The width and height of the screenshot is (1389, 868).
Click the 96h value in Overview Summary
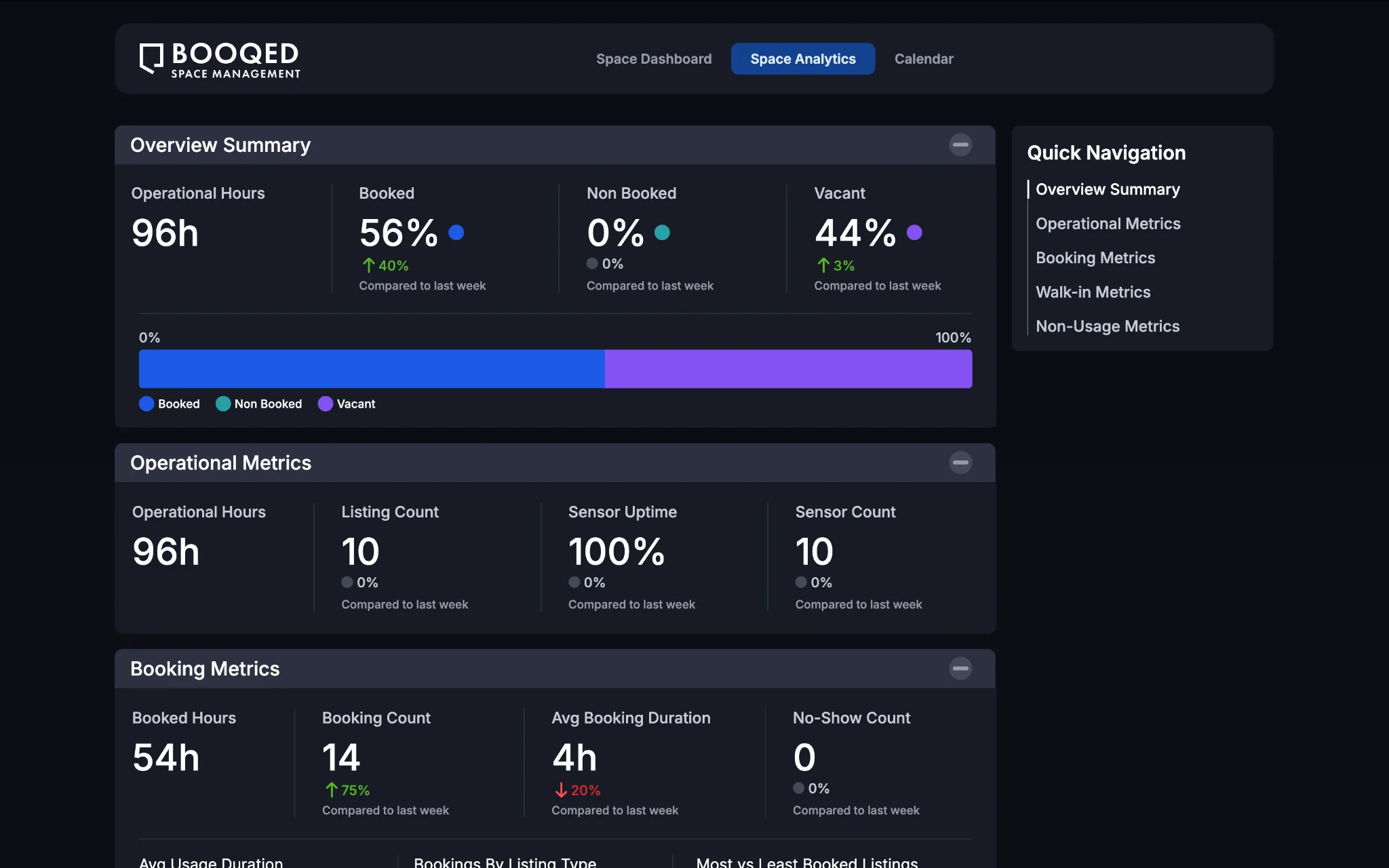click(x=165, y=233)
